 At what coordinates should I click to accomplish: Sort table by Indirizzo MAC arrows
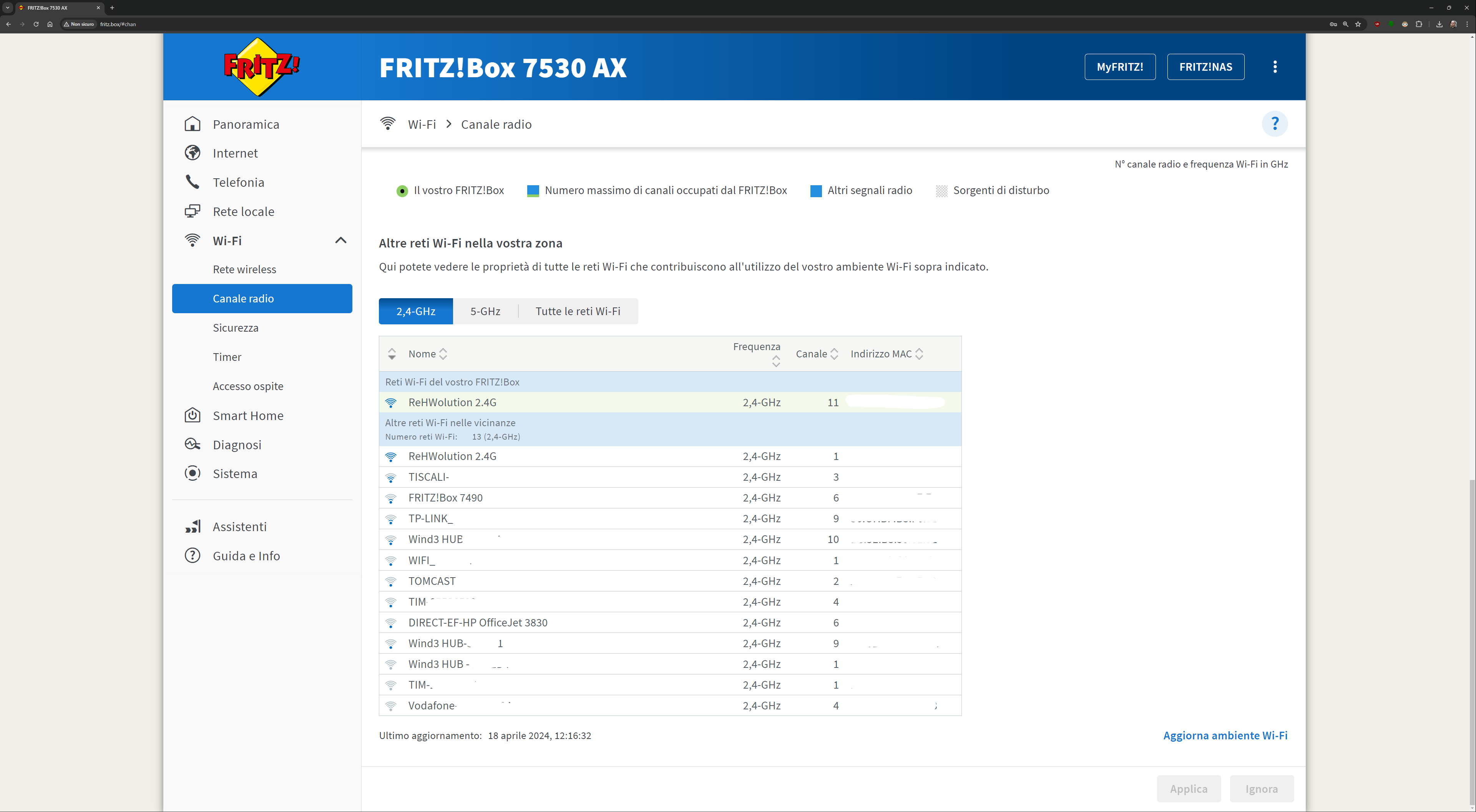click(919, 354)
